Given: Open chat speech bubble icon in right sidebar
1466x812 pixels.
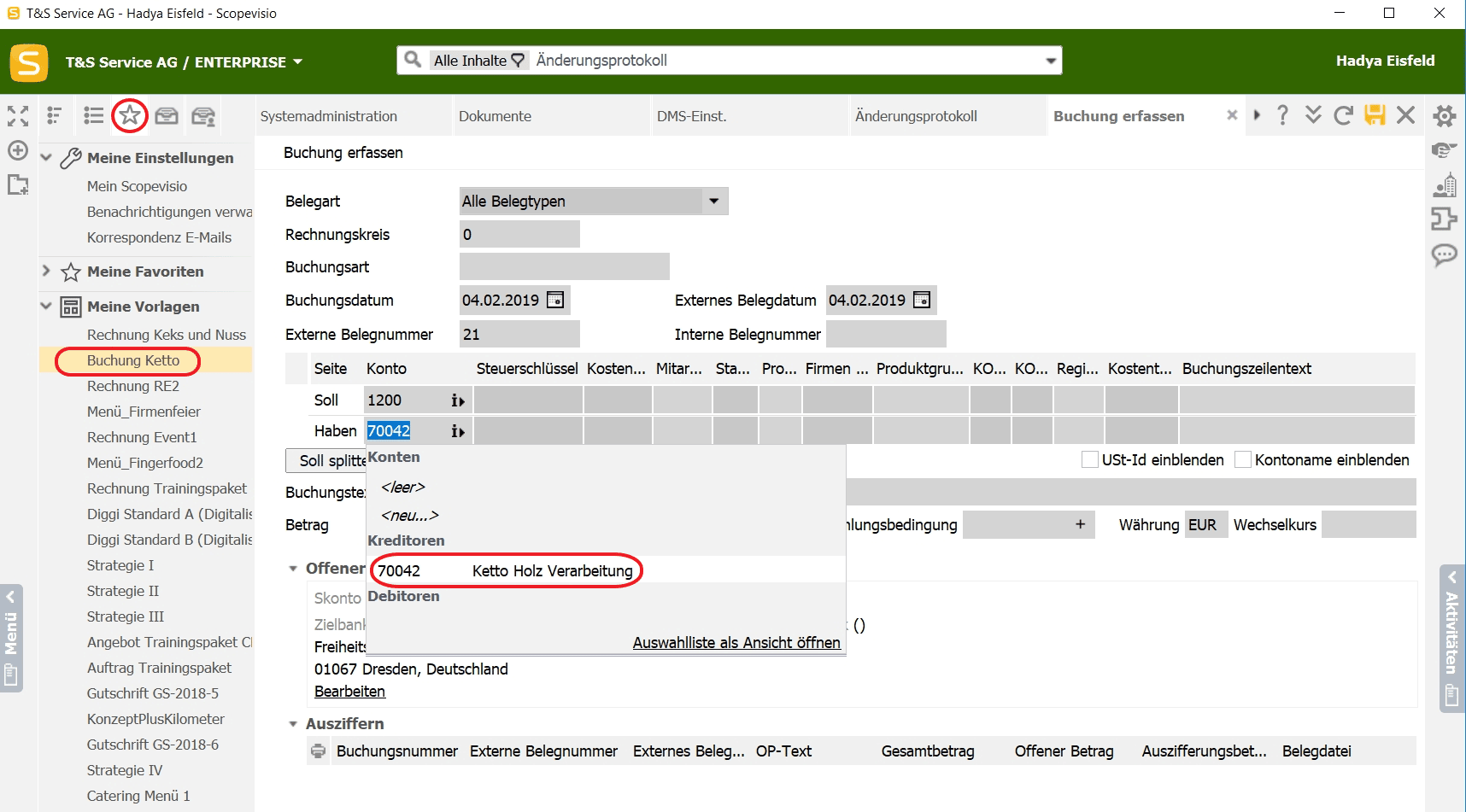Looking at the screenshot, I should [x=1445, y=254].
